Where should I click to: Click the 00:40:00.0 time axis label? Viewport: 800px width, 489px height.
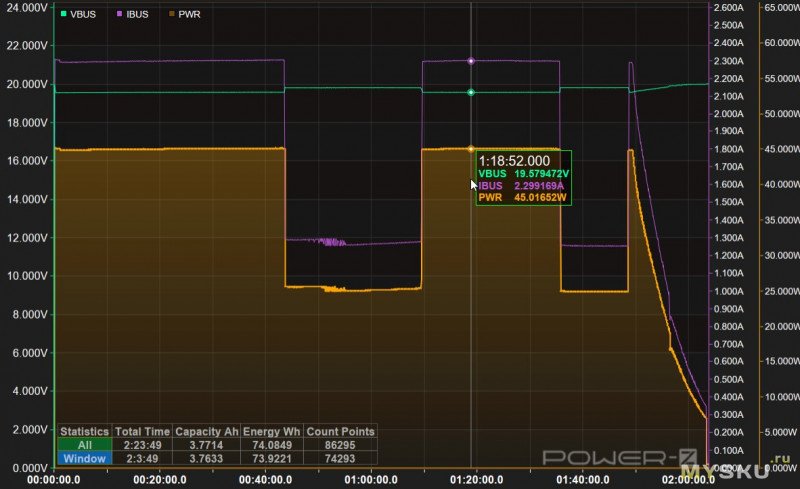pos(265,480)
